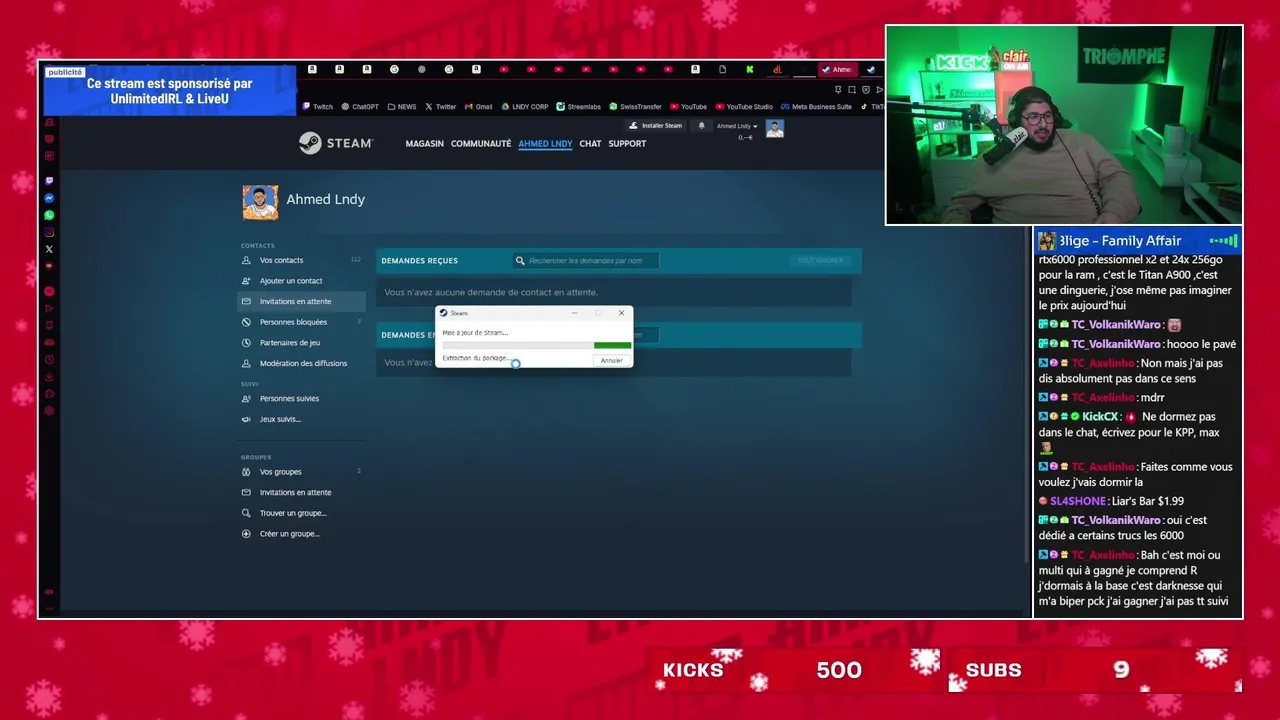Select Personnes suivies
1280x720 pixels.
pyautogui.click(x=301, y=398)
